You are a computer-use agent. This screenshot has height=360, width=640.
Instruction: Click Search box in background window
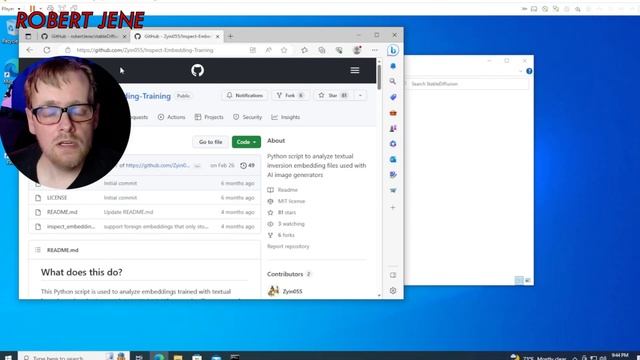[x=469, y=84]
